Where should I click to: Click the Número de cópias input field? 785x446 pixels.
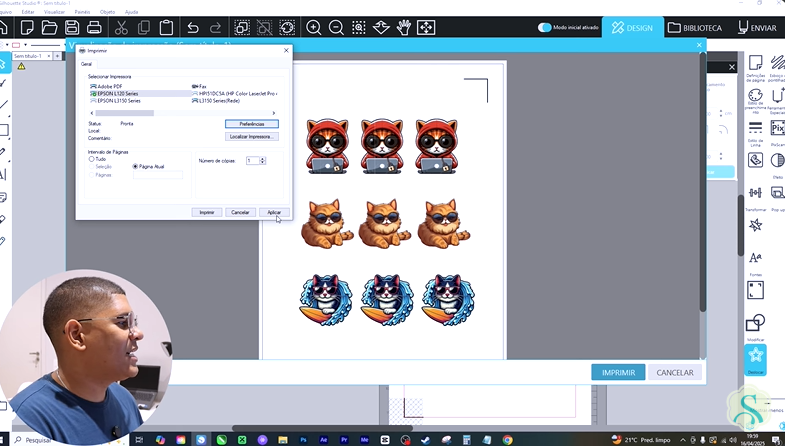click(x=252, y=161)
